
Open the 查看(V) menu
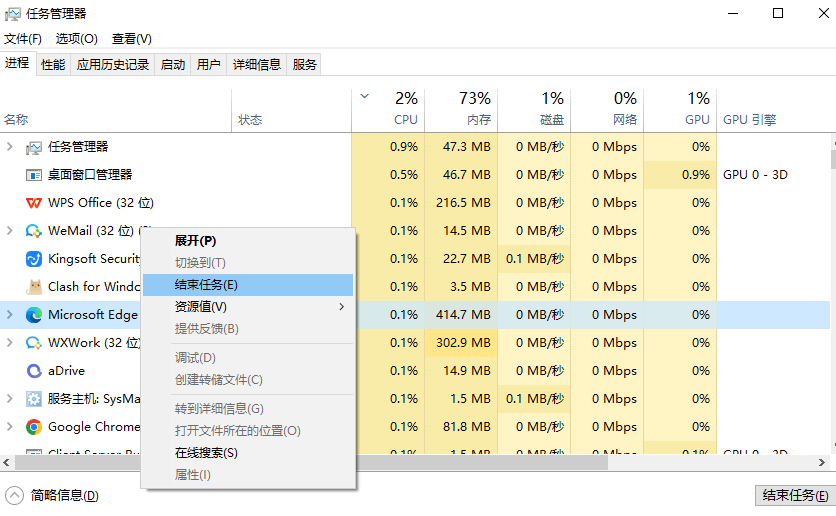coord(132,39)
